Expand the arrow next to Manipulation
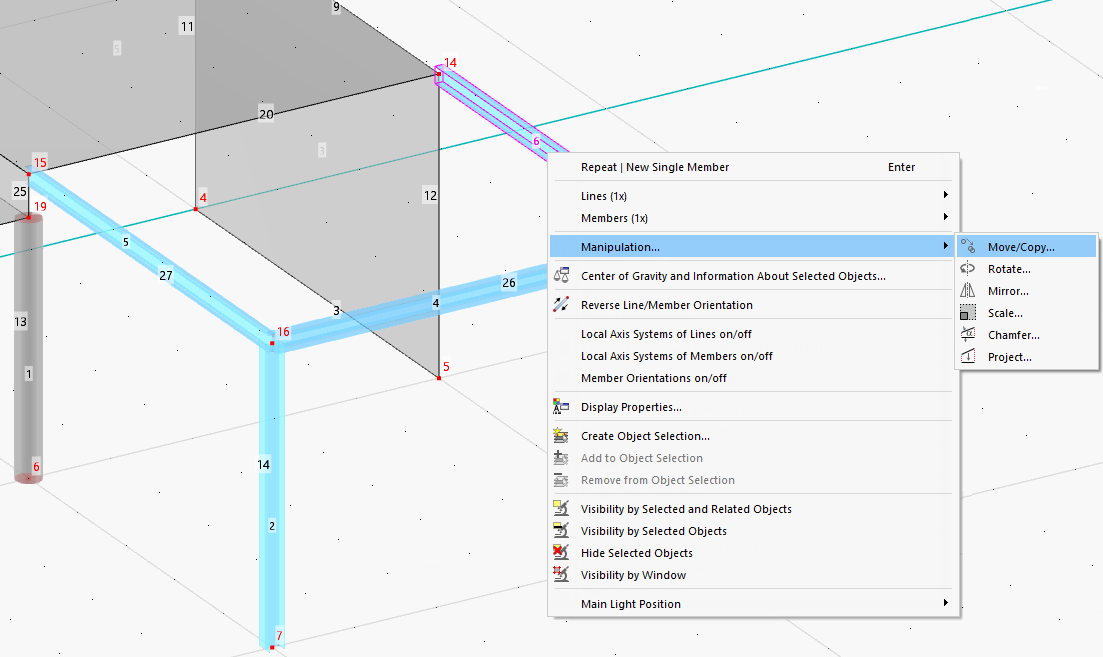 [945, 245]
